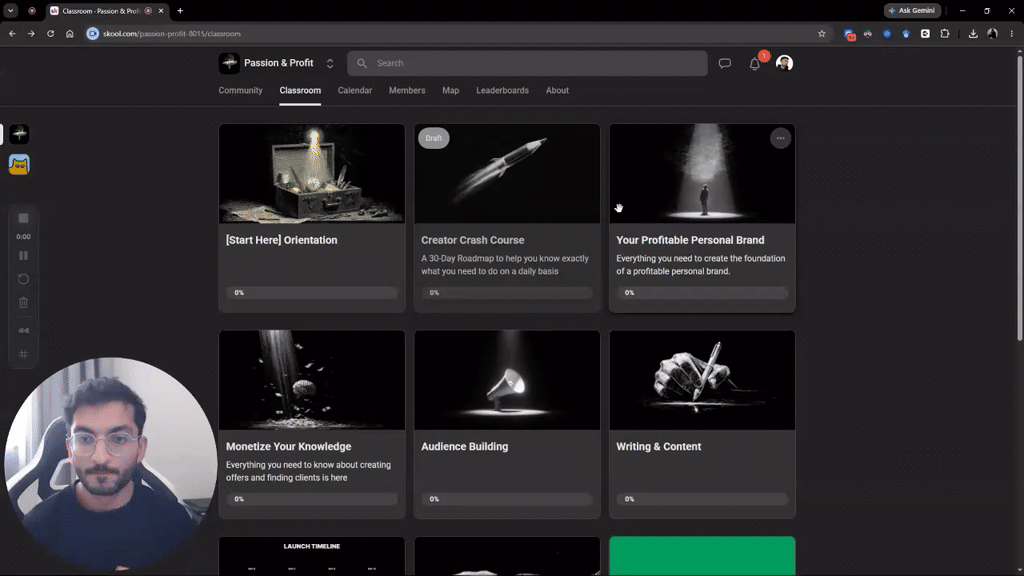Click the three-dot menu on Personal Brand card
This screenshot has height=576, width=1024.
780,138
